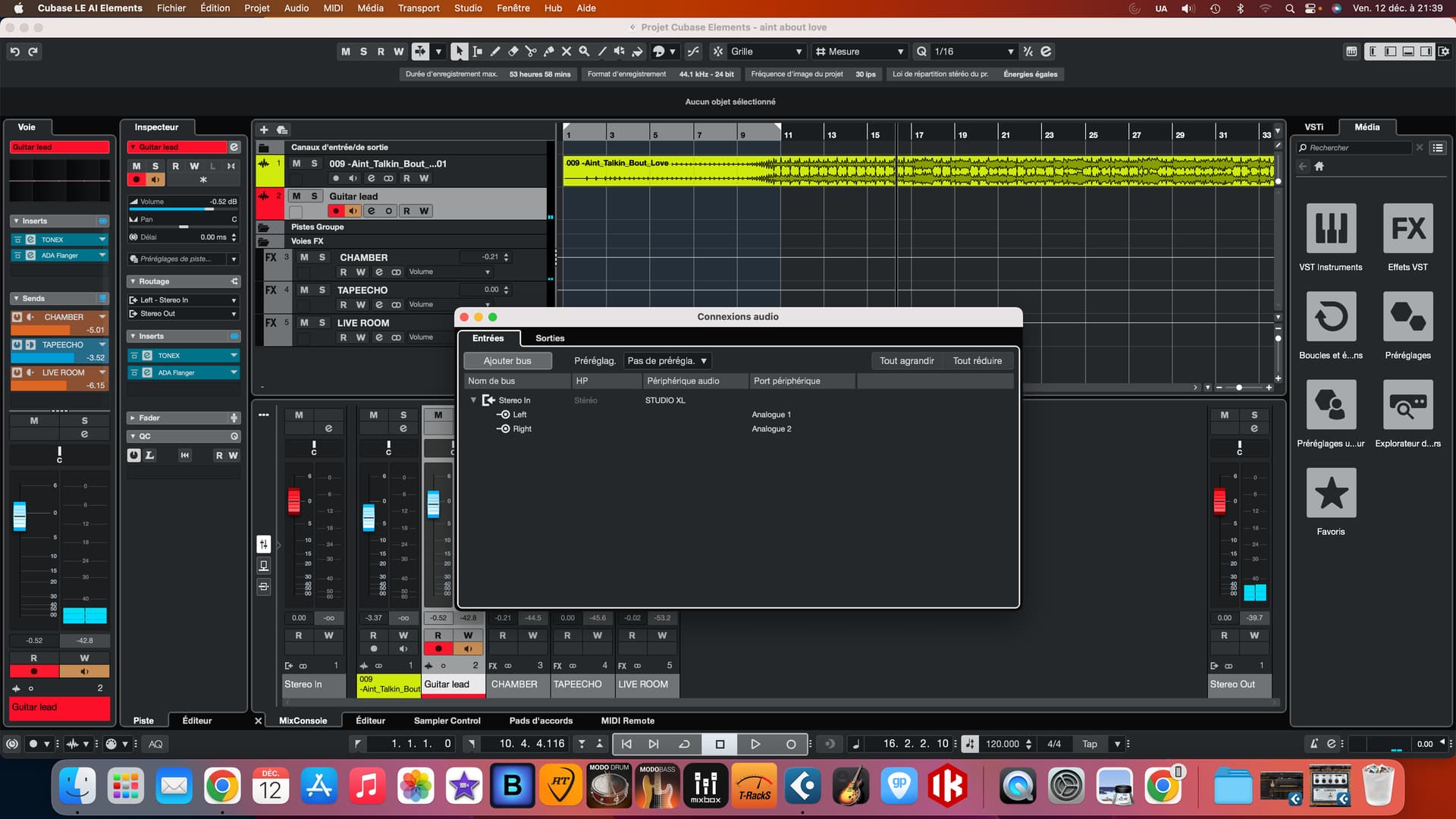Screen dimensions: 1456x819
Task: Click the tempo field showing 120.000
Action: [1002, 744]
